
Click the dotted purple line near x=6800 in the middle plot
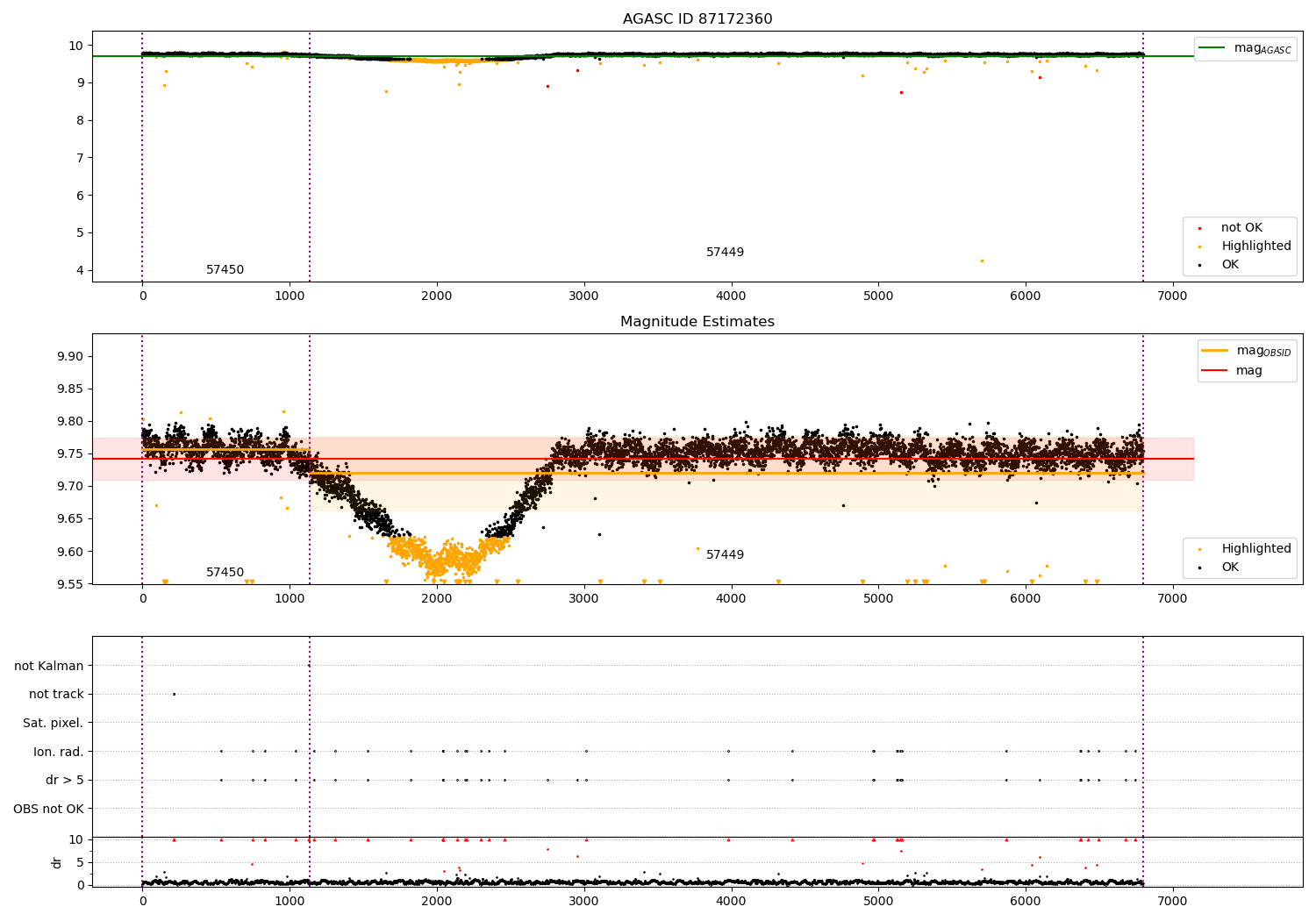[x=1143, y=459]
